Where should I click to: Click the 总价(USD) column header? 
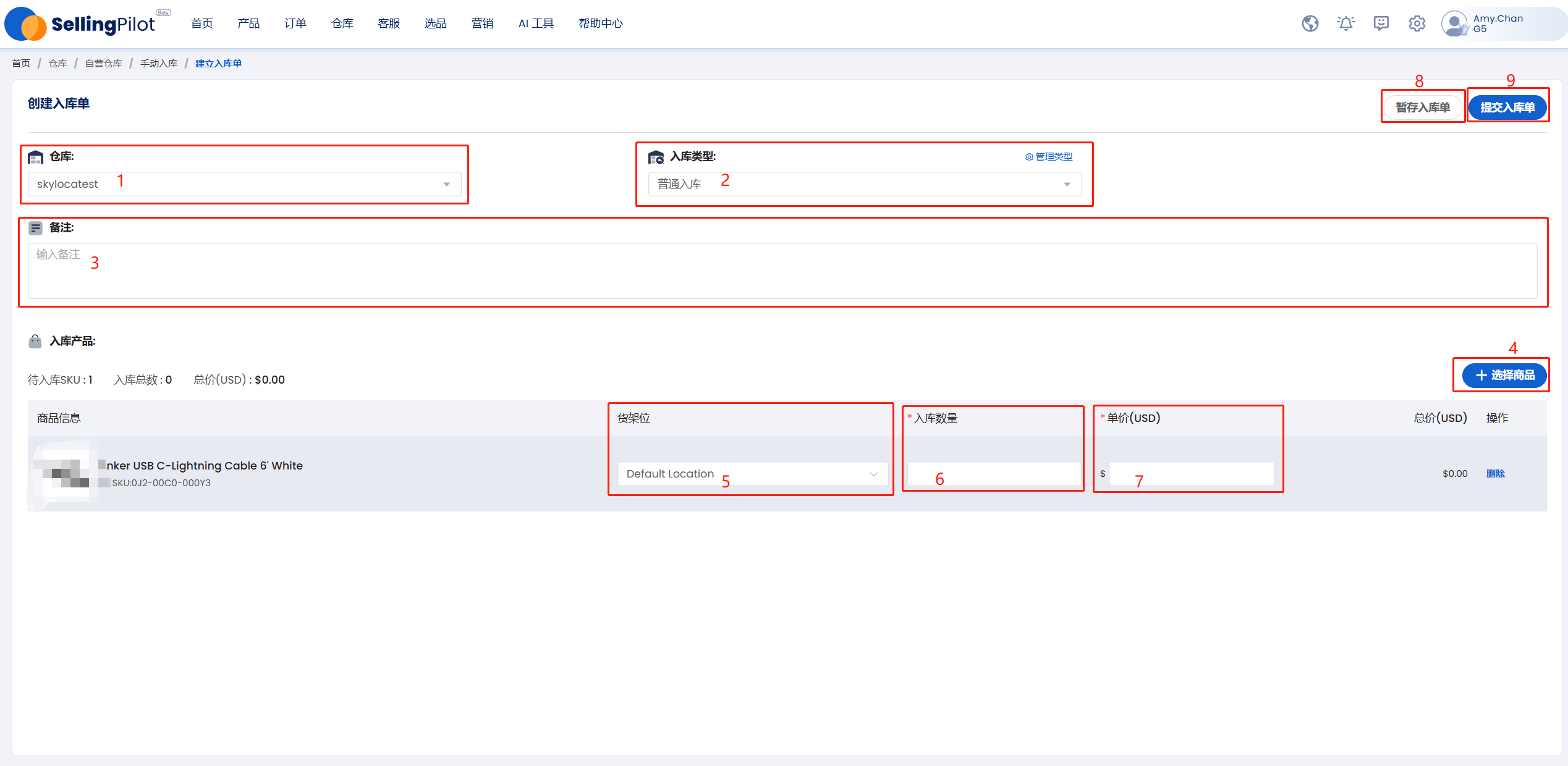[1440, 418]
